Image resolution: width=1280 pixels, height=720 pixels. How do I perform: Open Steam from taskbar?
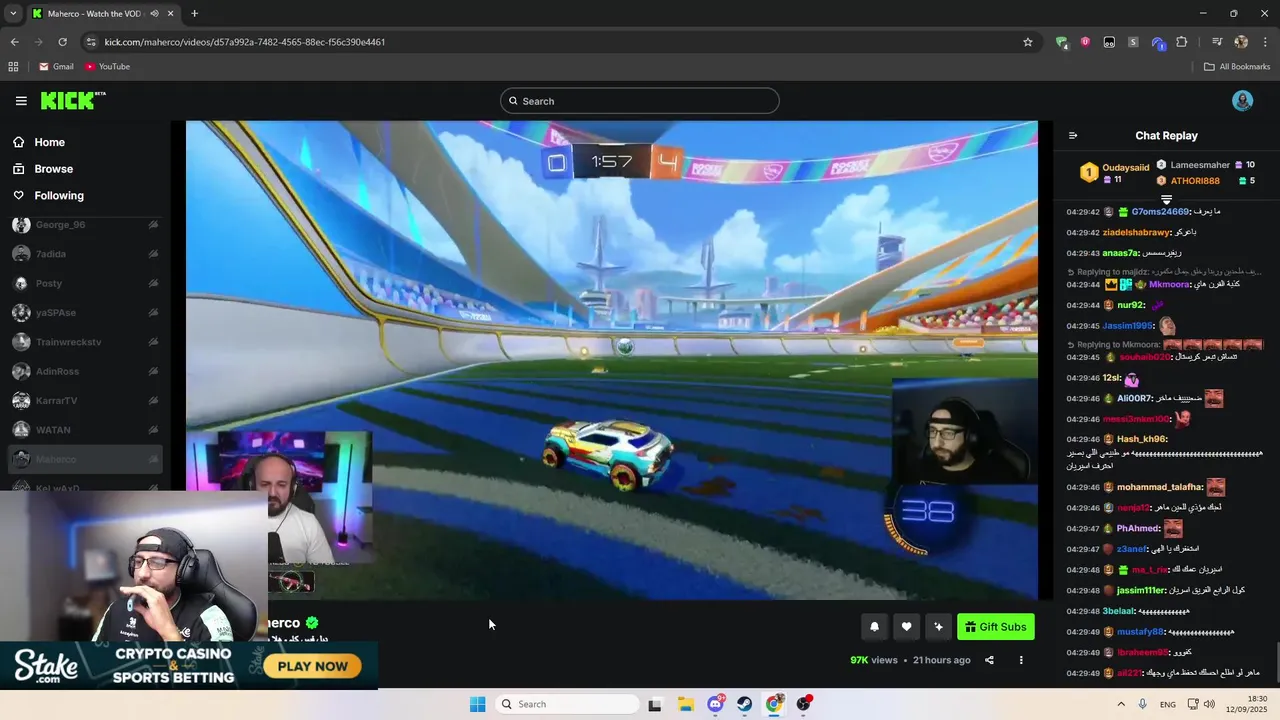(745, 704)
